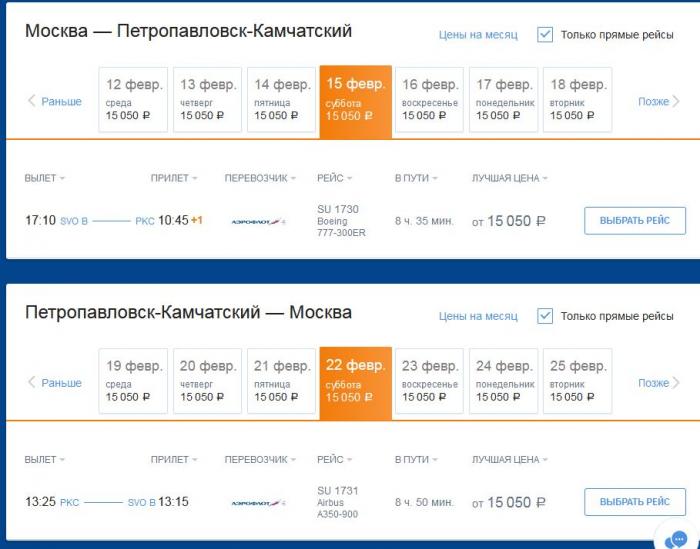The image size is (700, 549).
Task: Click Aeroflot logo on SU 1730 flight
Action: tap(258, 221)
